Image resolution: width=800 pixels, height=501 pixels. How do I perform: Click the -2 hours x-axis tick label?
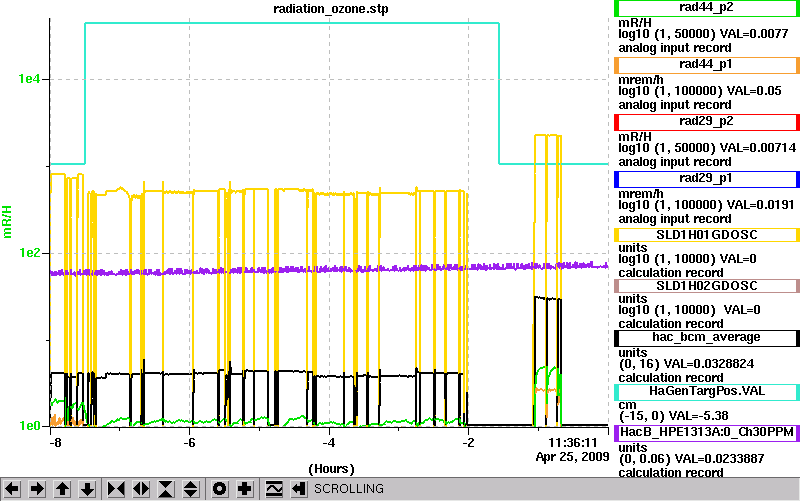point(468,443)
